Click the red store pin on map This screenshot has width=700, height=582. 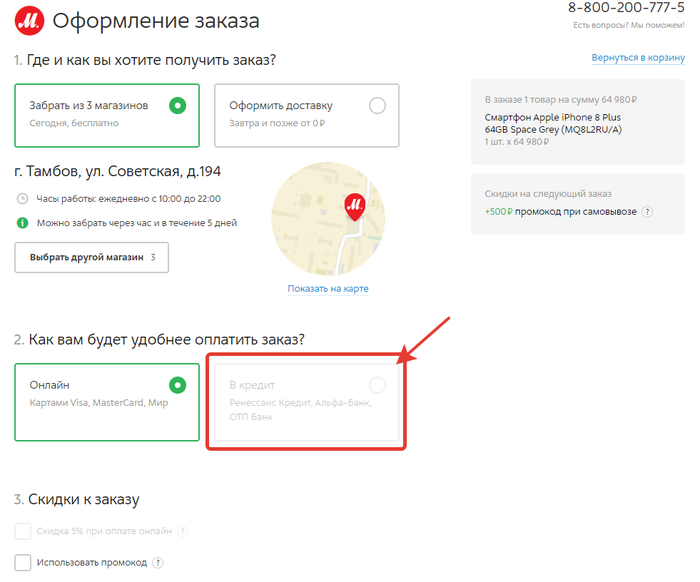[354, 206]
